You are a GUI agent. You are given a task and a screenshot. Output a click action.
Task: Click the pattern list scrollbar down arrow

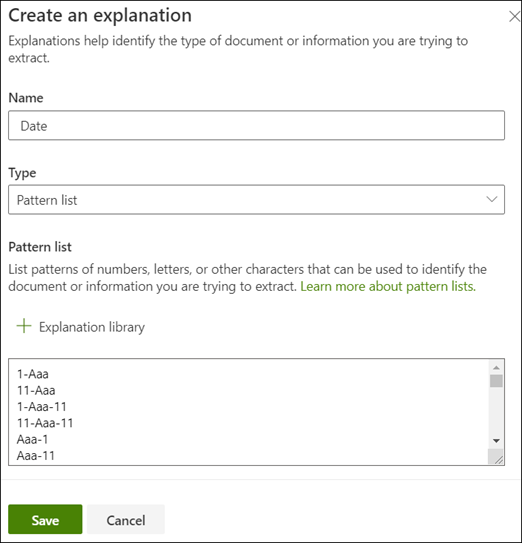[x=496, y=441]
